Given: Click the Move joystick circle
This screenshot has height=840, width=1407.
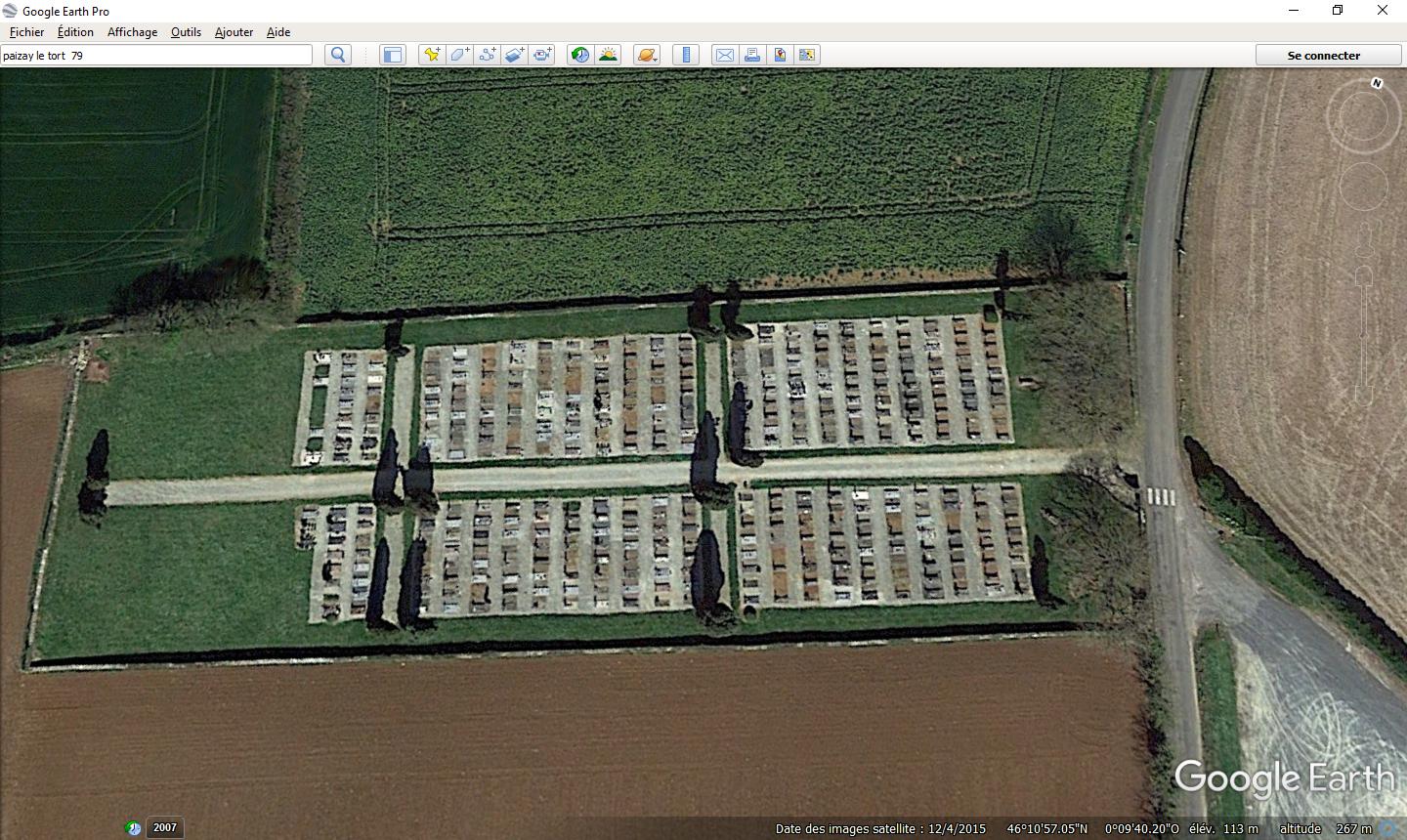Looking at the screenshot, I should pyautogui.click(x=1363, y=186).
